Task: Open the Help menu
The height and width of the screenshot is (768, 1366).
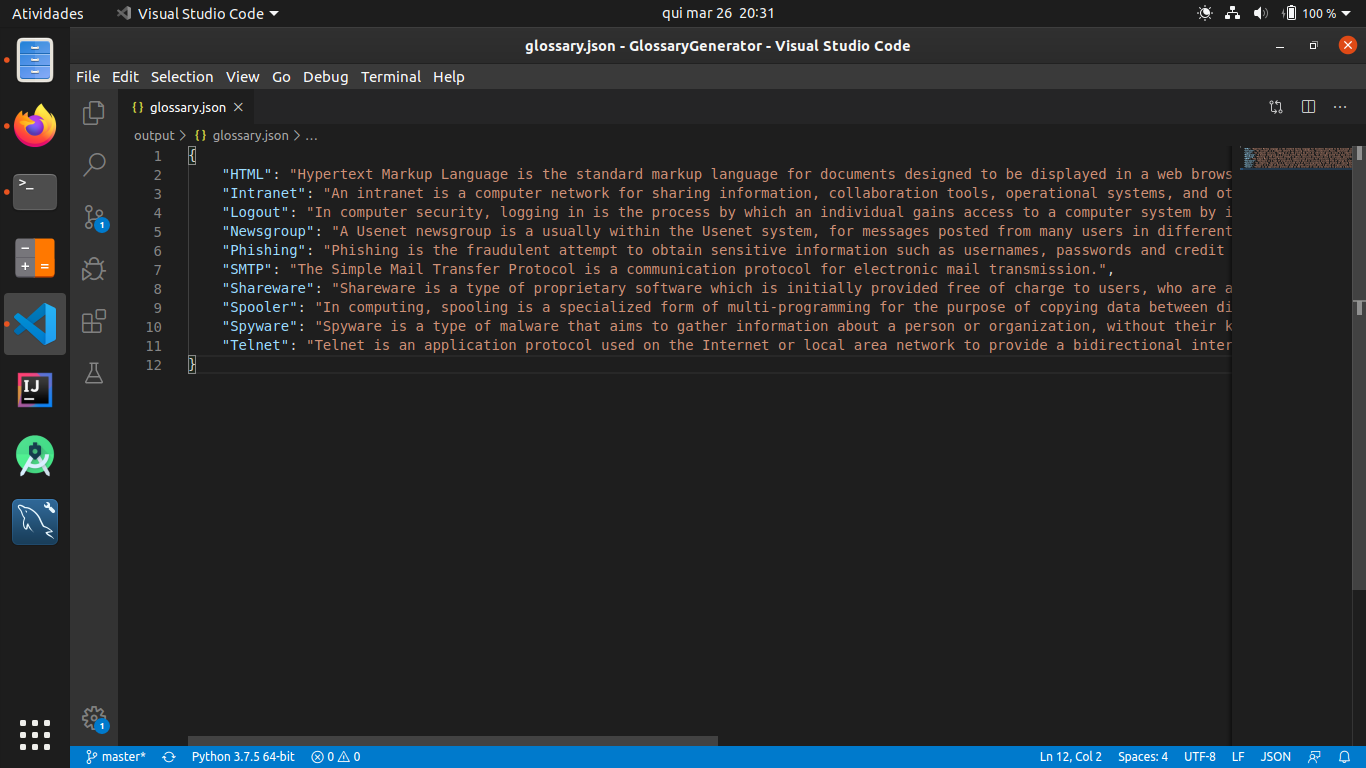Action: point(449,77)
